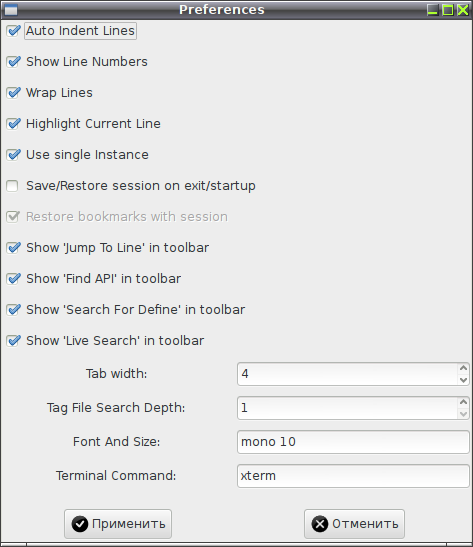Disable Show Line Numbers option
Screen dimensions: 473x547
pos(13,62)
